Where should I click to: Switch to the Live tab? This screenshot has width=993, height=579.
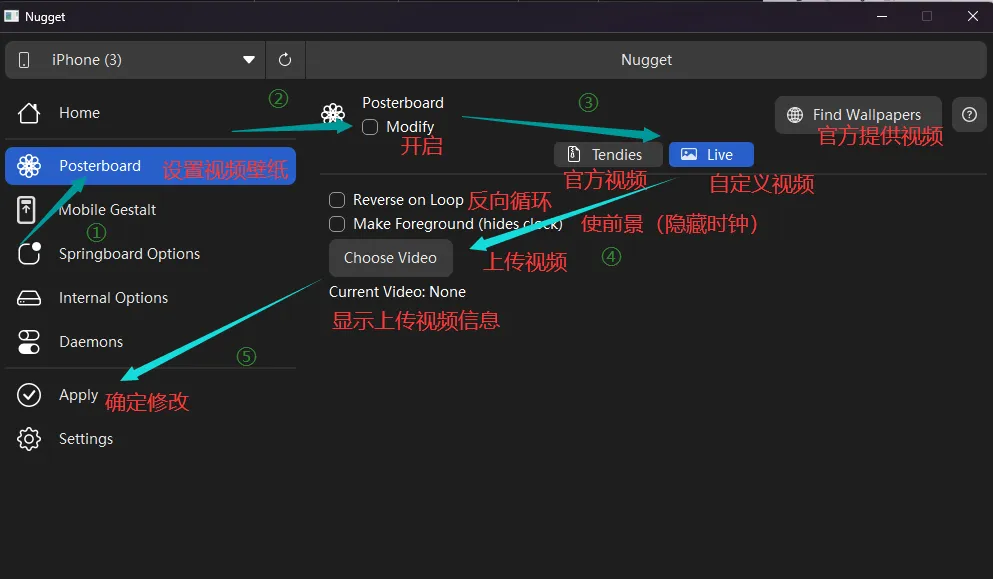click(711, 155)
